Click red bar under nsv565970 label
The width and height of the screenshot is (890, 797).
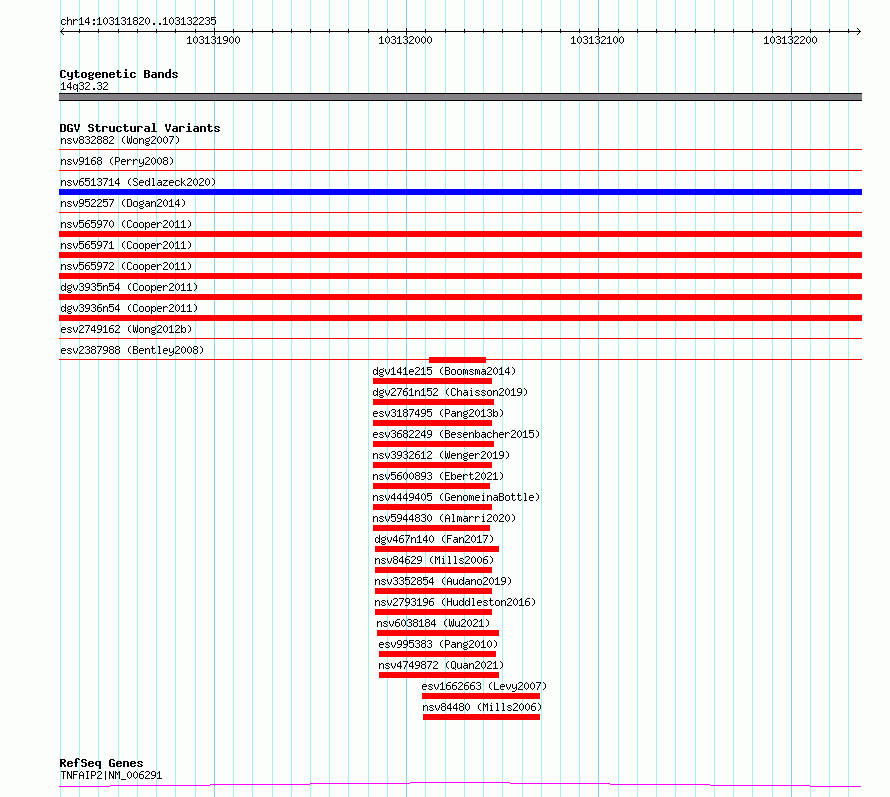pos(460,234)
